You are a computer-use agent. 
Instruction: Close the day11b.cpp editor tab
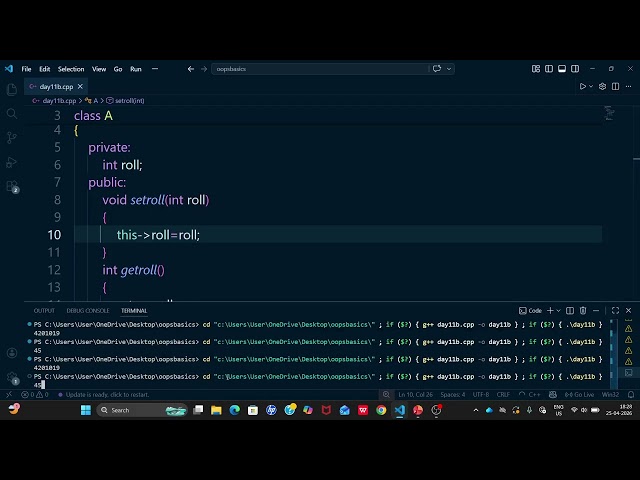tap(80, 87)
